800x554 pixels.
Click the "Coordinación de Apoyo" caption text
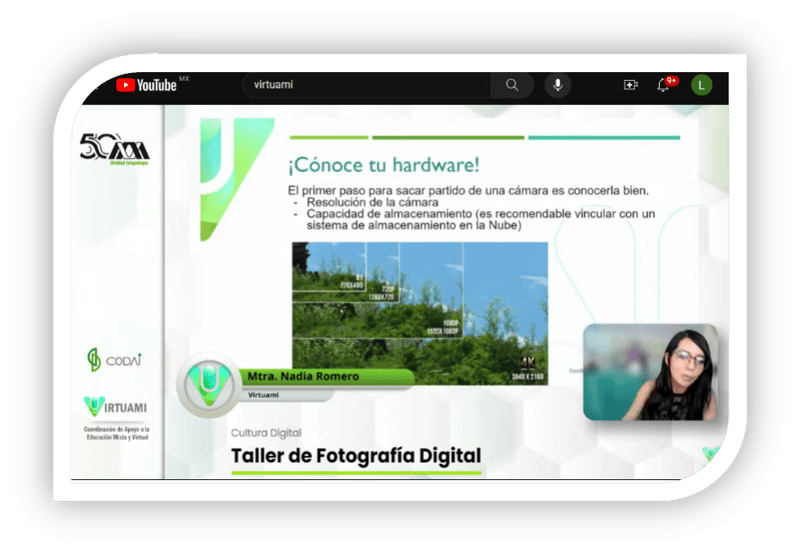click(x=116, y=432)
